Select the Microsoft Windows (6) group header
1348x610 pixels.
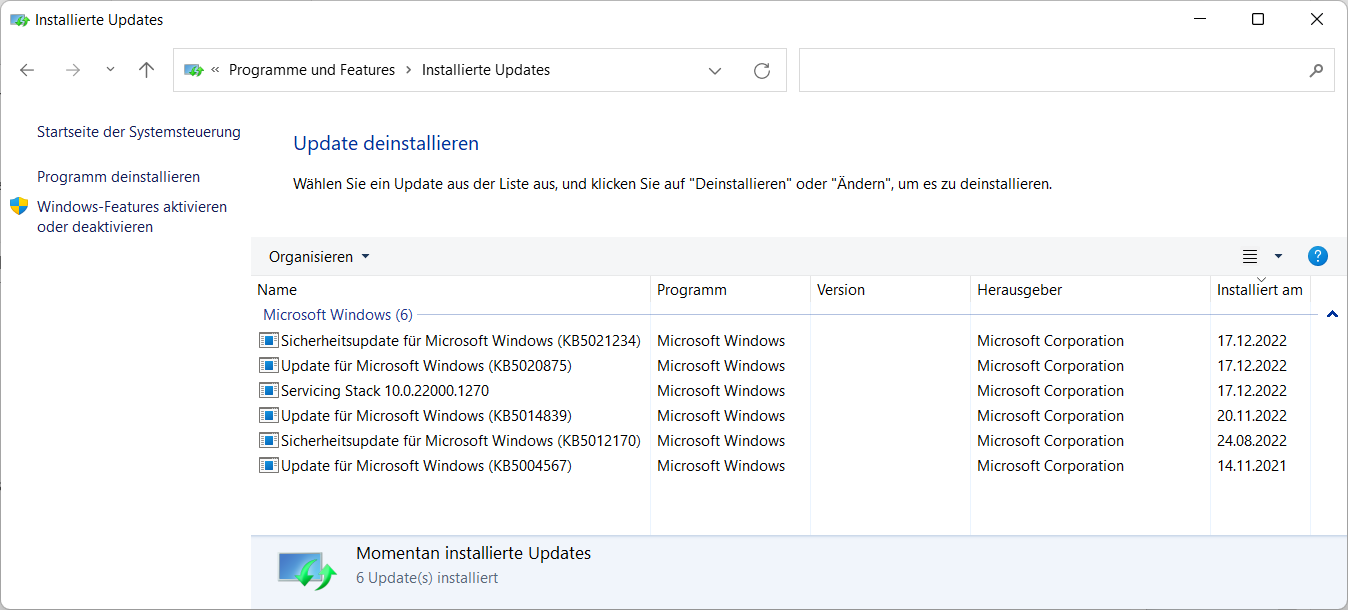[337, 315]
